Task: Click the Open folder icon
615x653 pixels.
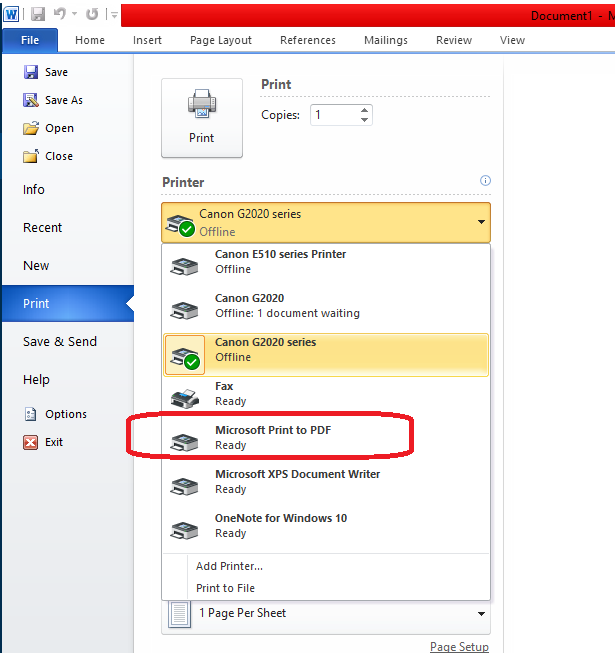Action: click(x=31, y=128)
